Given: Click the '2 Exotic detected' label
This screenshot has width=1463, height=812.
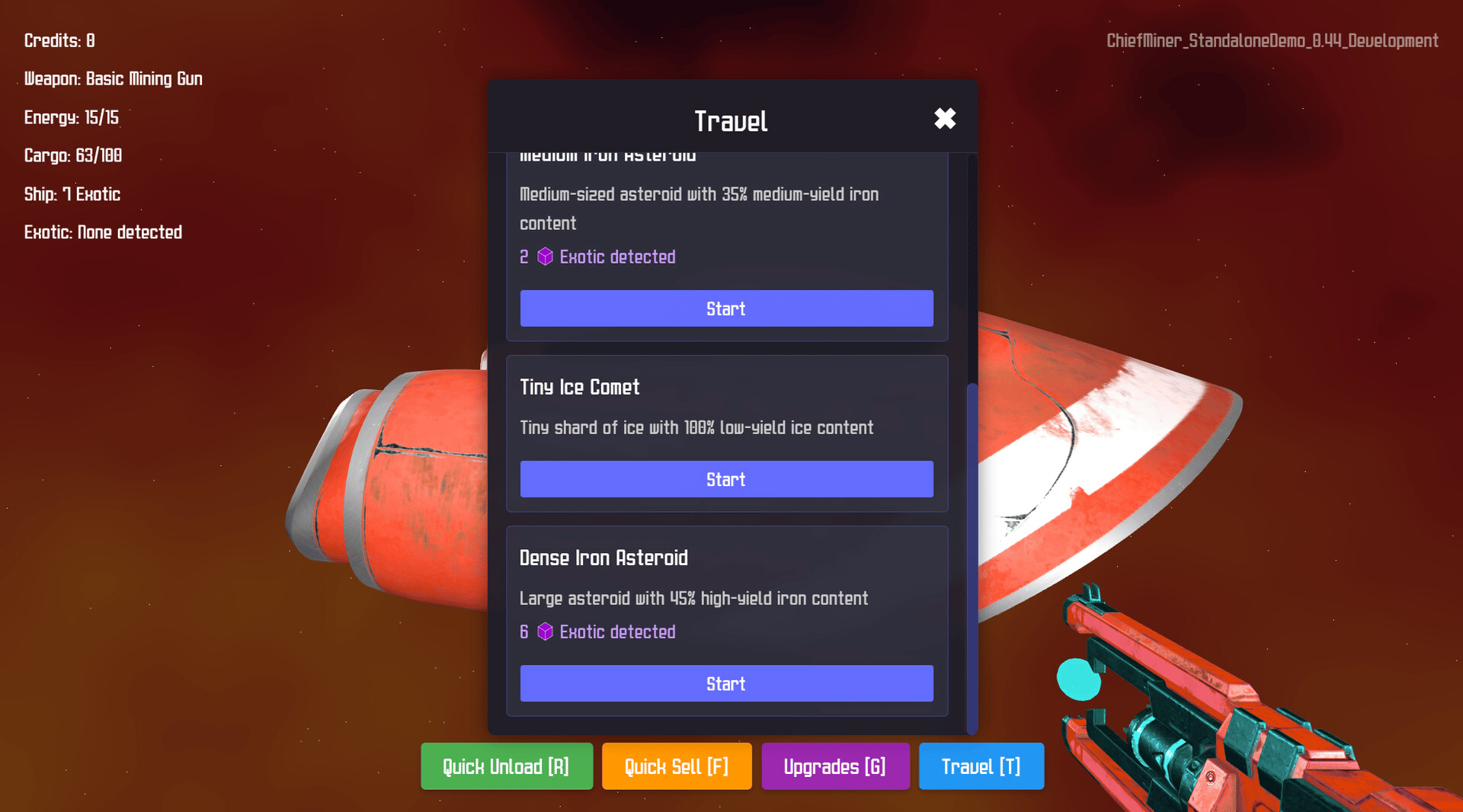Looking at the screenshot, I should pos(597,257).
